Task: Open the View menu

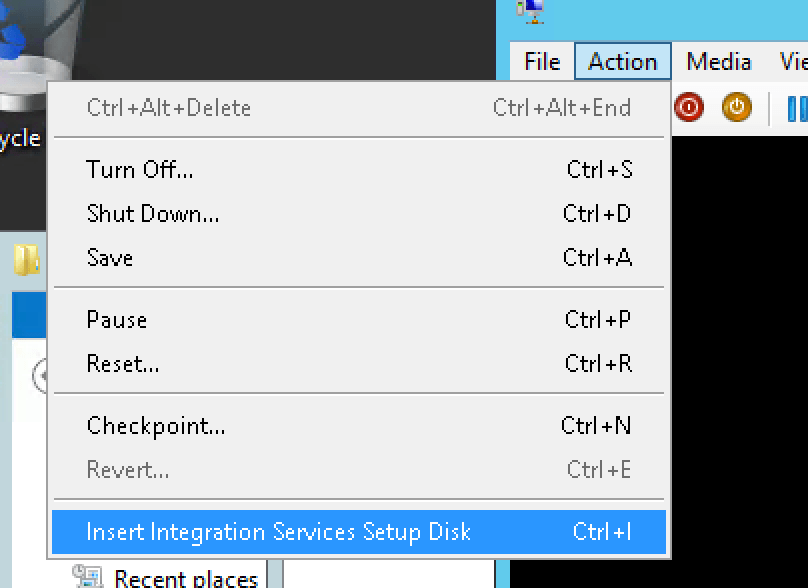Action: [795, 61]
